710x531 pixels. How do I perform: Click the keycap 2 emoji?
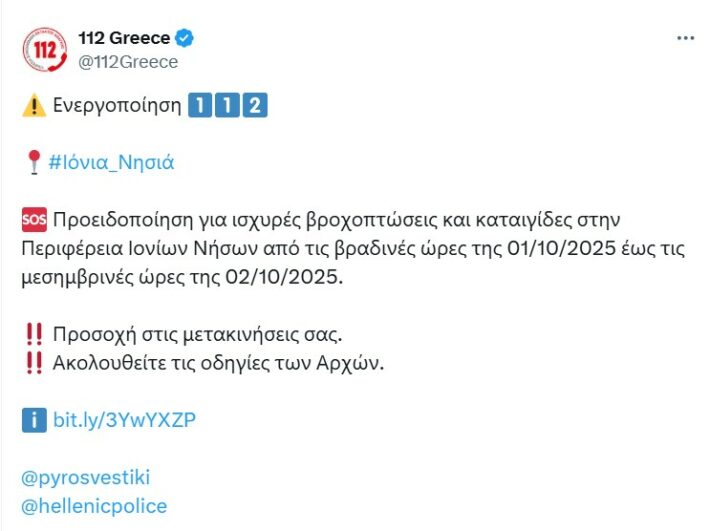point(255,105)
